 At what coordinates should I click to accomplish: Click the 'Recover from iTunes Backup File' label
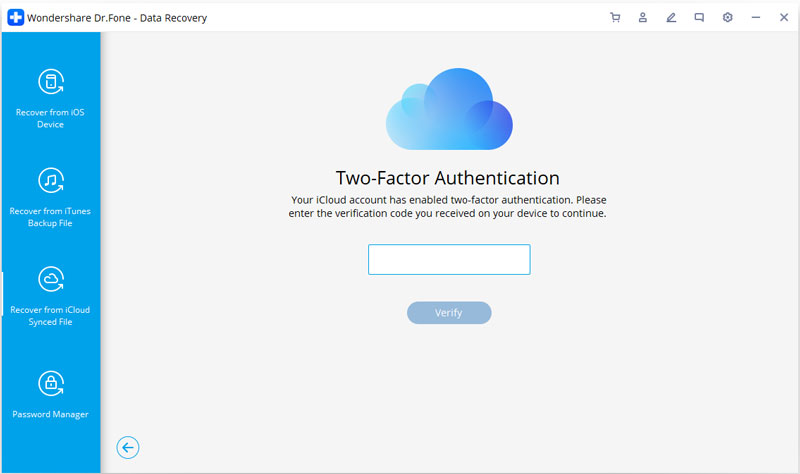point(50,217)
